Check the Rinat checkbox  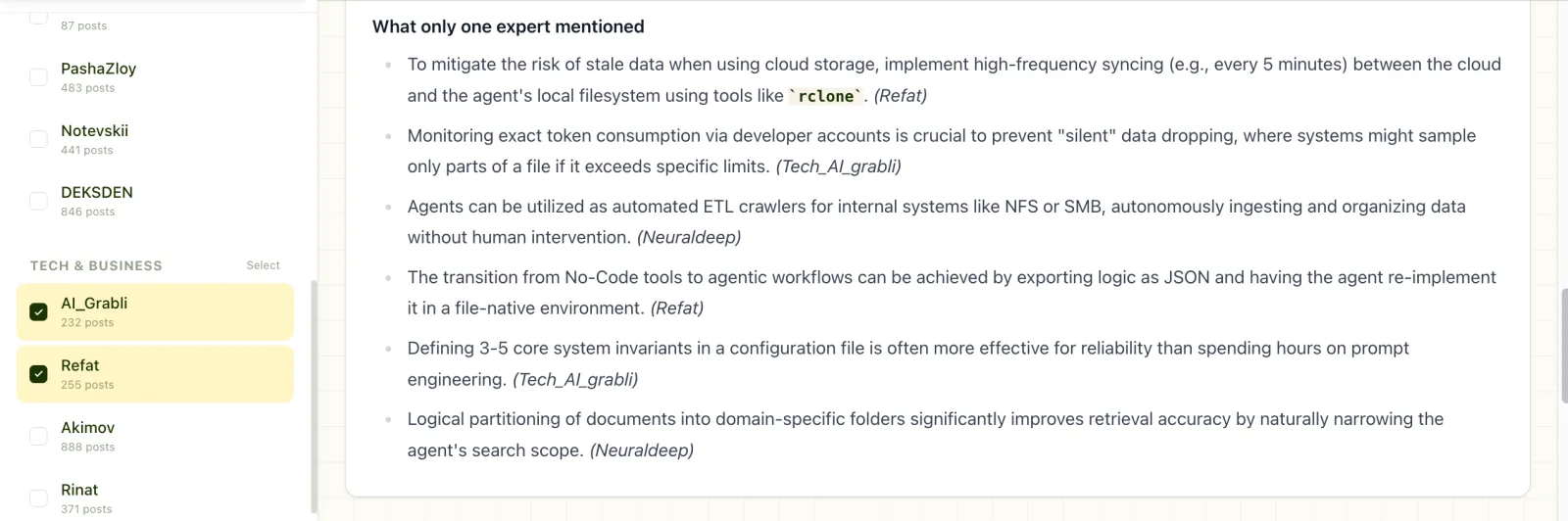(x=38, y=498)
